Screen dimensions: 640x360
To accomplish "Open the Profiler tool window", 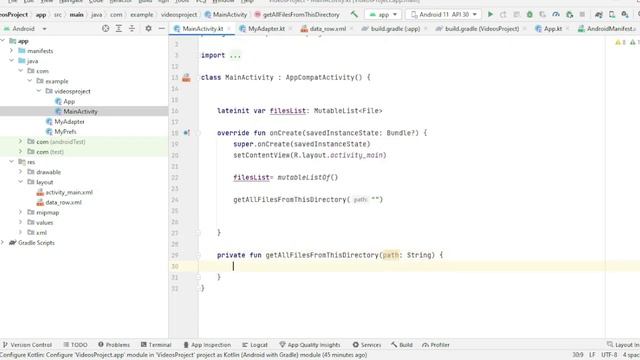I will (x=436, y=345).
